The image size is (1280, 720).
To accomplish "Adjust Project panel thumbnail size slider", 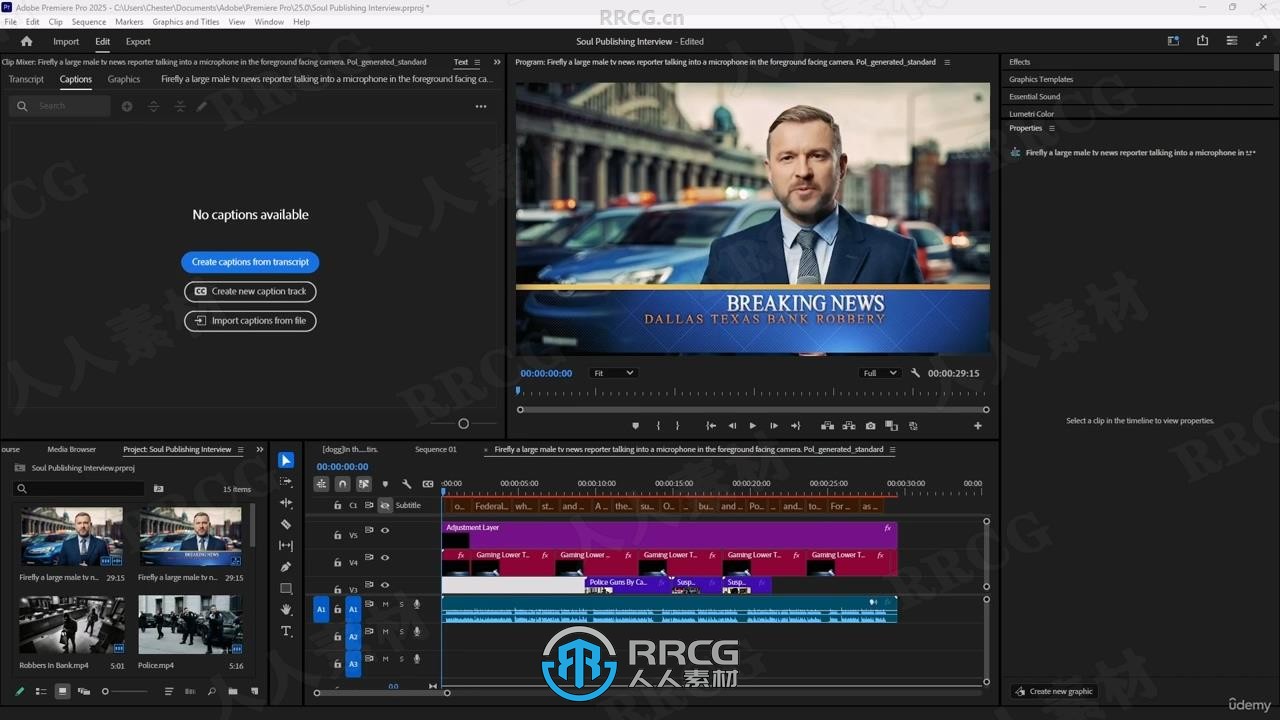I will click(125, 691).
